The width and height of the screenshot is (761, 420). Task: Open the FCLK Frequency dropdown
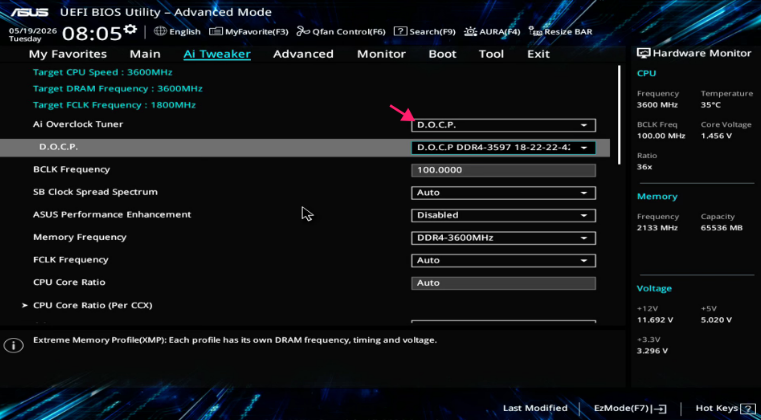(503, 260)
